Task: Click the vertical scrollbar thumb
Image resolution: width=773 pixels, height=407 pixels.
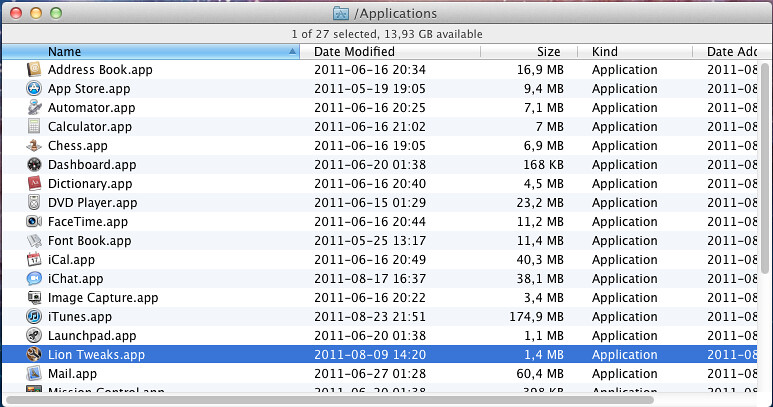Action: pos(765,168)
